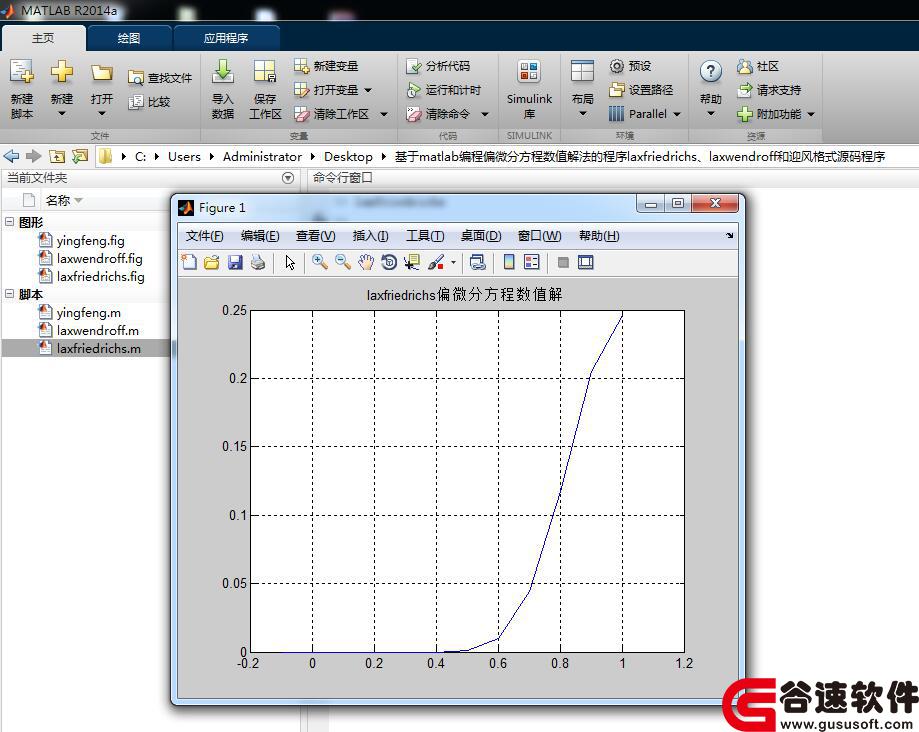Open the 布局 (Layout) dropdown
Screen dimensions: 919x732
pos(583,114)
